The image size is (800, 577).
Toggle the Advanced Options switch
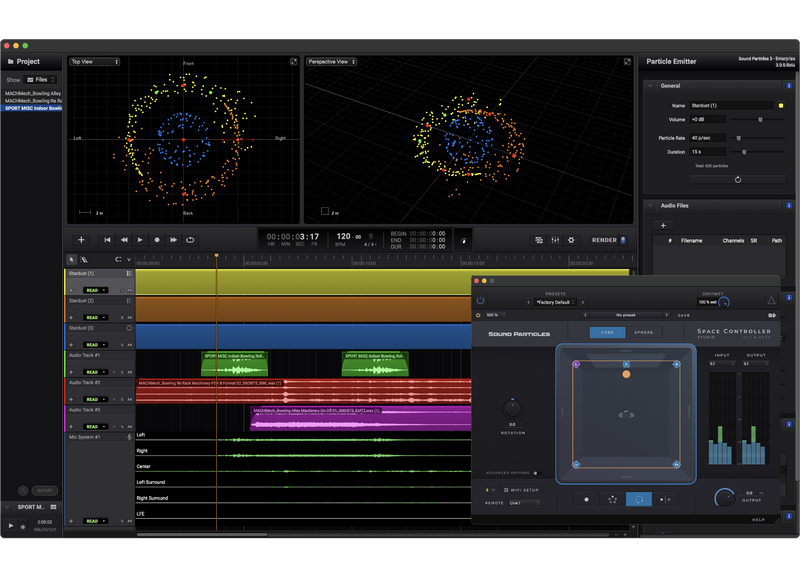click(536, 473)
